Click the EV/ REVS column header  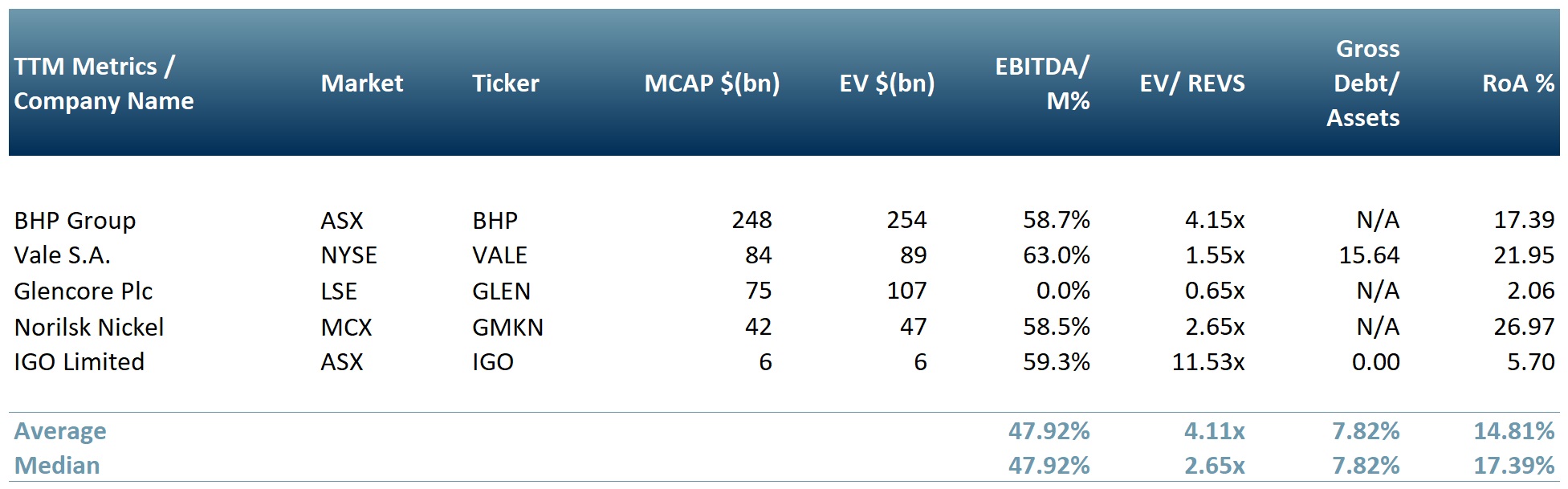coord(1191,84)
